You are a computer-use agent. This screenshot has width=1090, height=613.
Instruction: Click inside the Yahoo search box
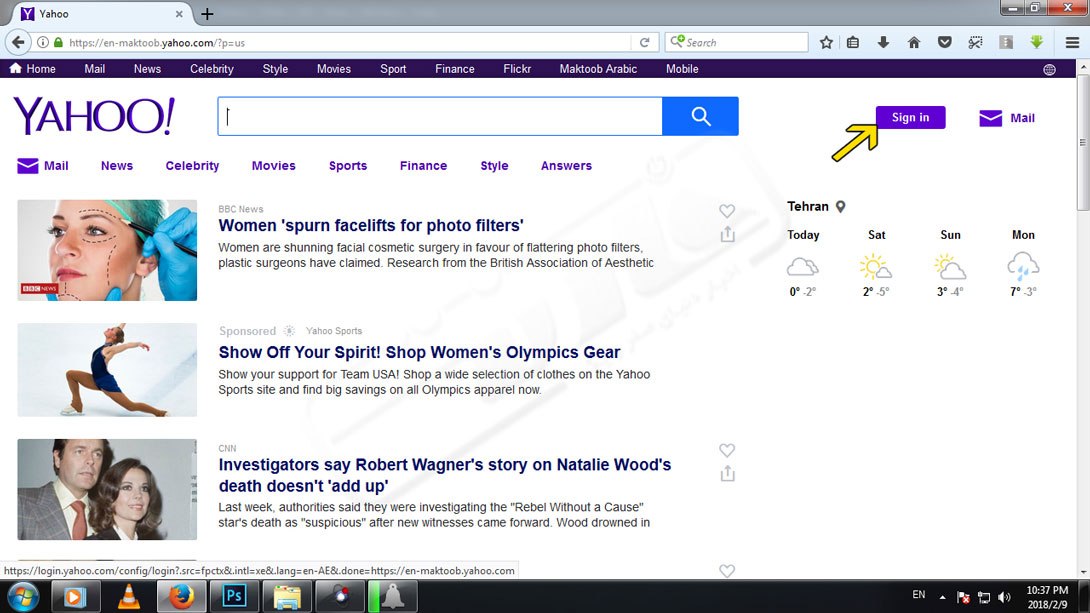pos(440,116)
